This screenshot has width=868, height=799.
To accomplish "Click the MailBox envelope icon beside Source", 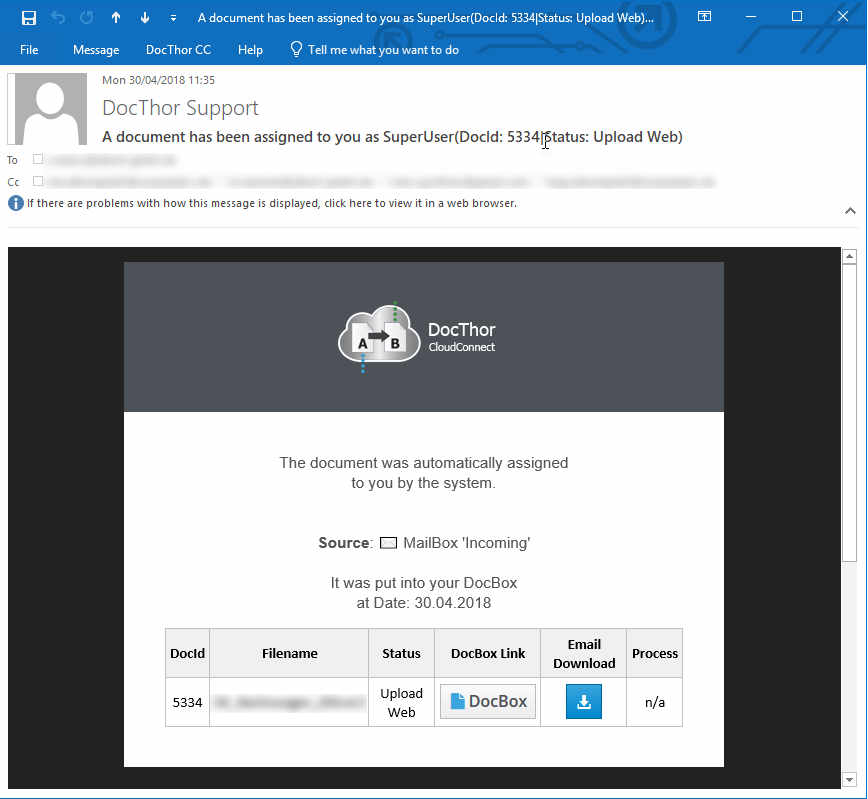I will click(388, 543).
